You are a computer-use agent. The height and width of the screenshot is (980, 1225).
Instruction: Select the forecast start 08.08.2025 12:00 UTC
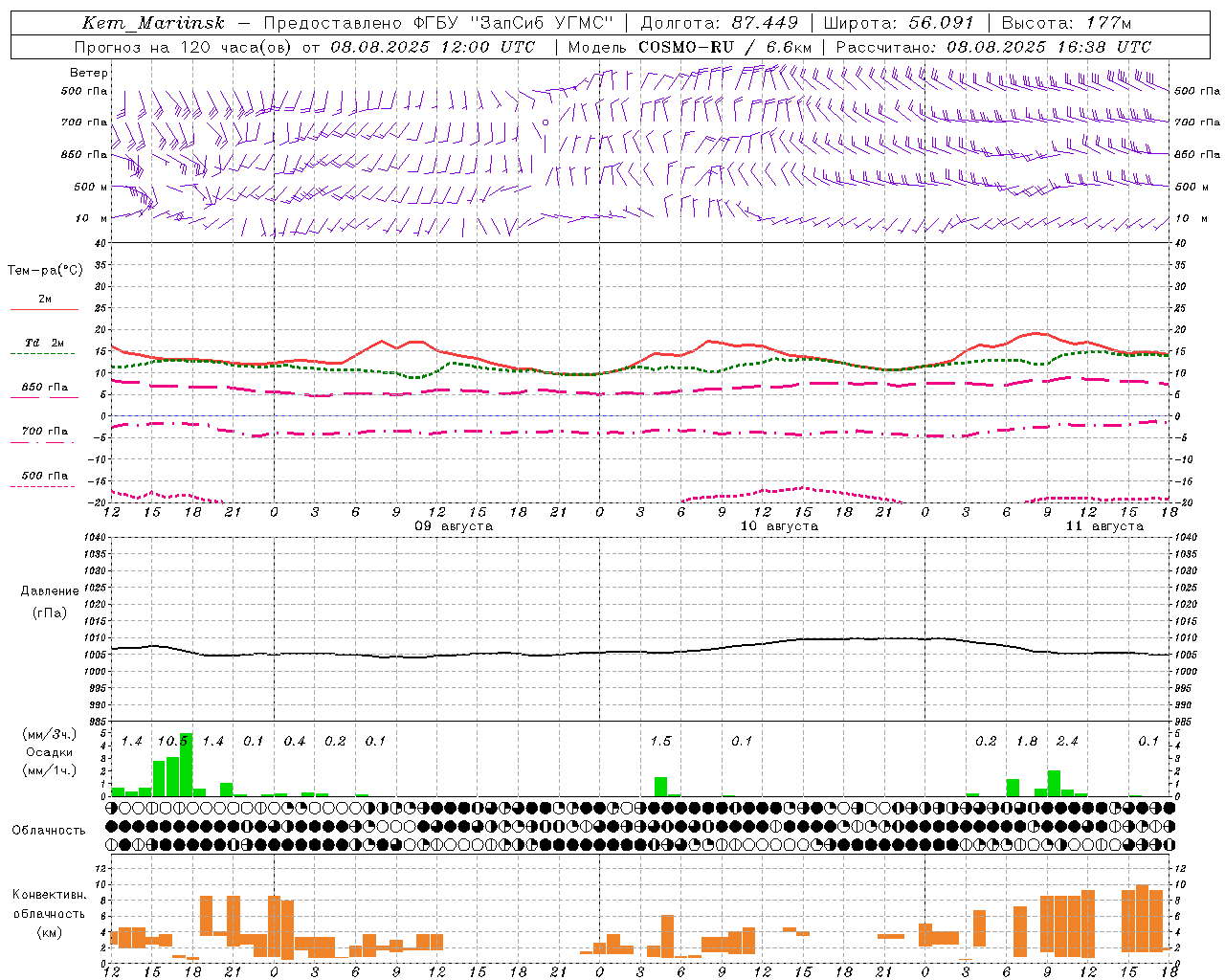[x=433, y=47]
